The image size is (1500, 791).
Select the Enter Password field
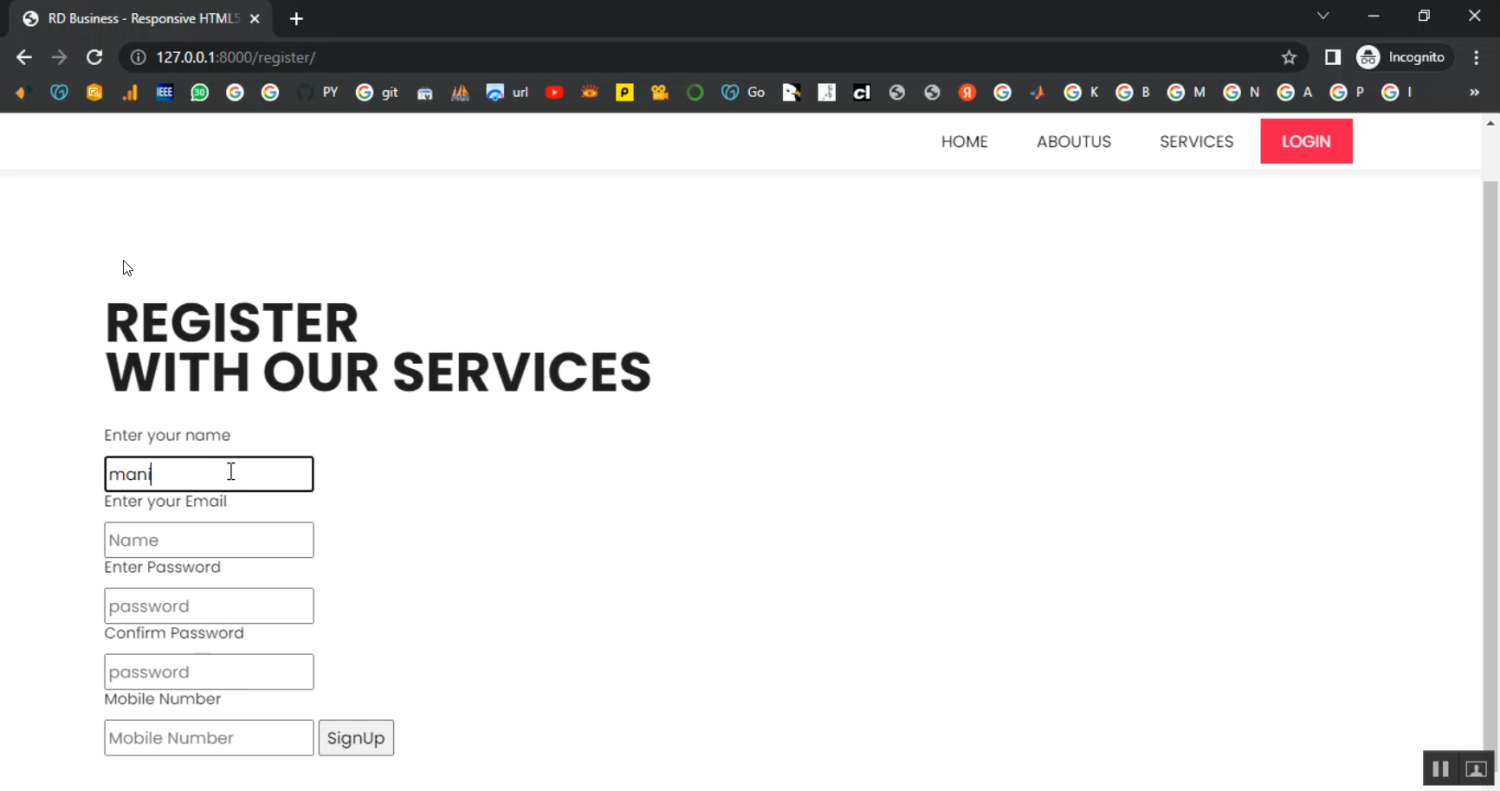point(209,606)
